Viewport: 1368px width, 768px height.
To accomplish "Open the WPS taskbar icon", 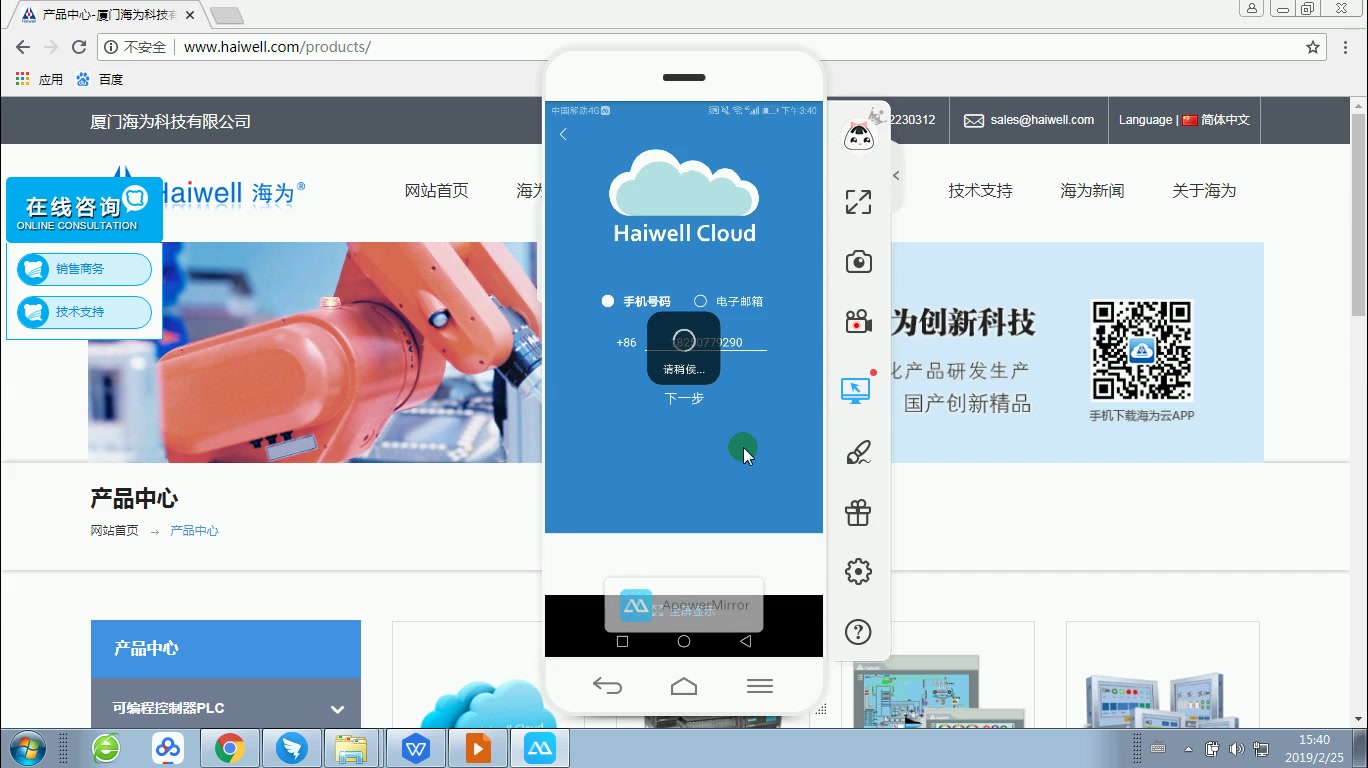I will [x=416, y=748].
